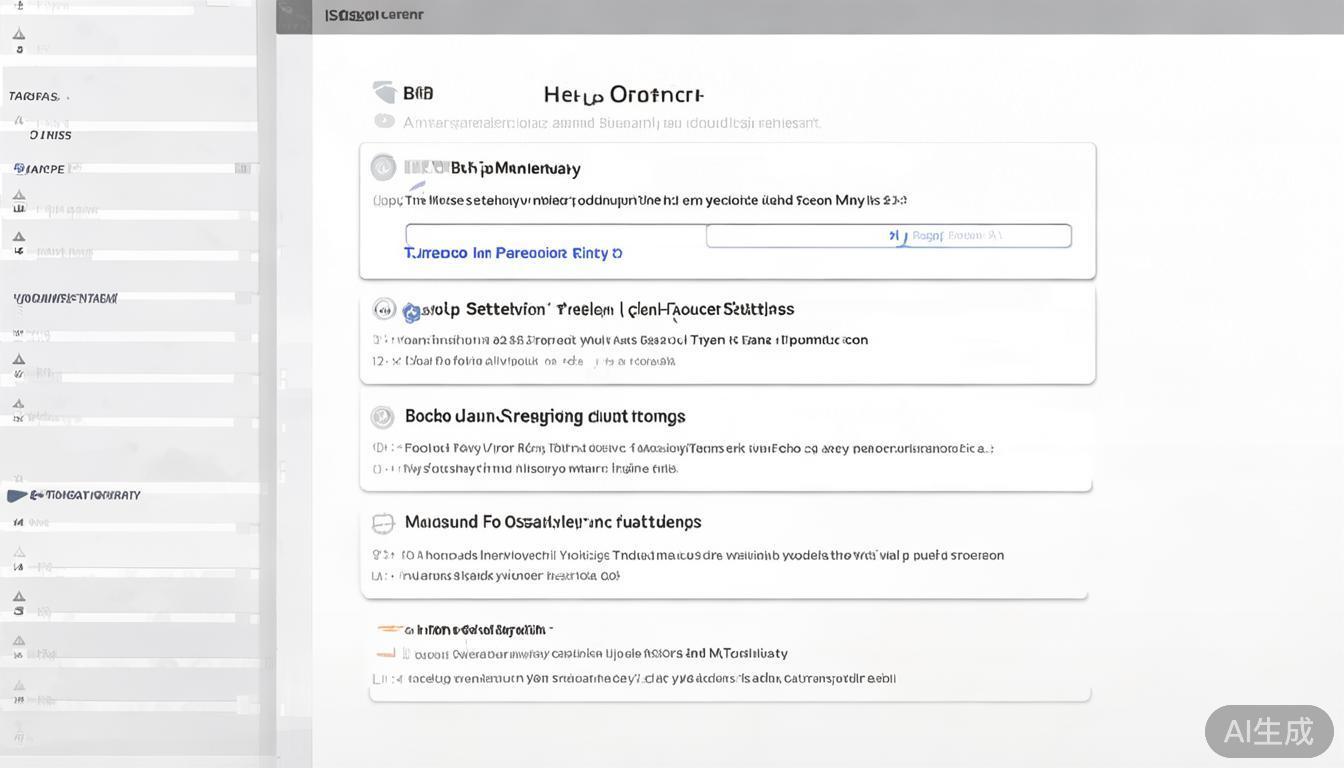Open the 'Turrepco Inn Pareooior Rinty' link
Screen dimensions: 1344x768
(x=513, y=253)
